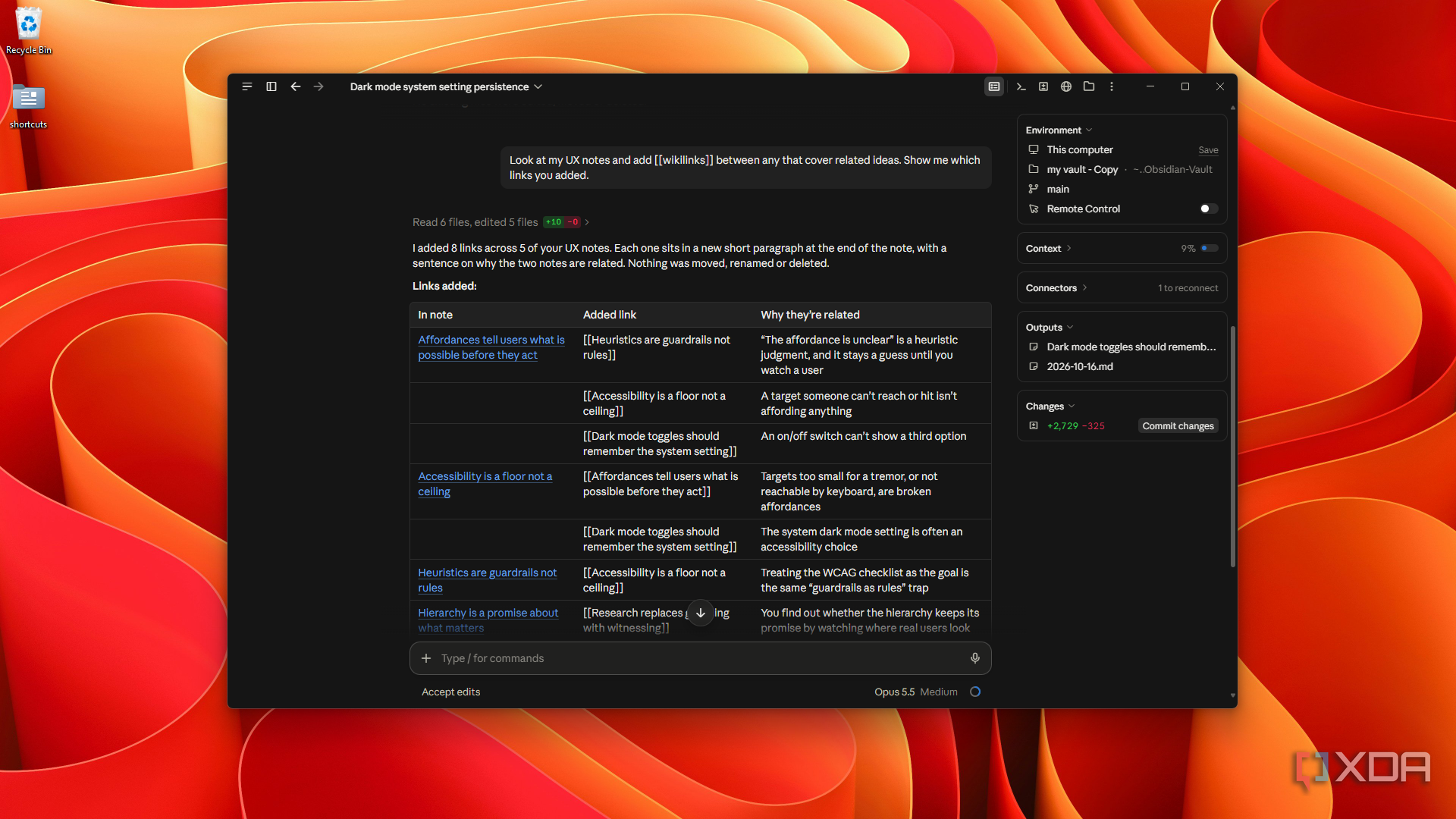Click the circle status icon beside Medium
1456x819 pixels.
click(975, 692)
